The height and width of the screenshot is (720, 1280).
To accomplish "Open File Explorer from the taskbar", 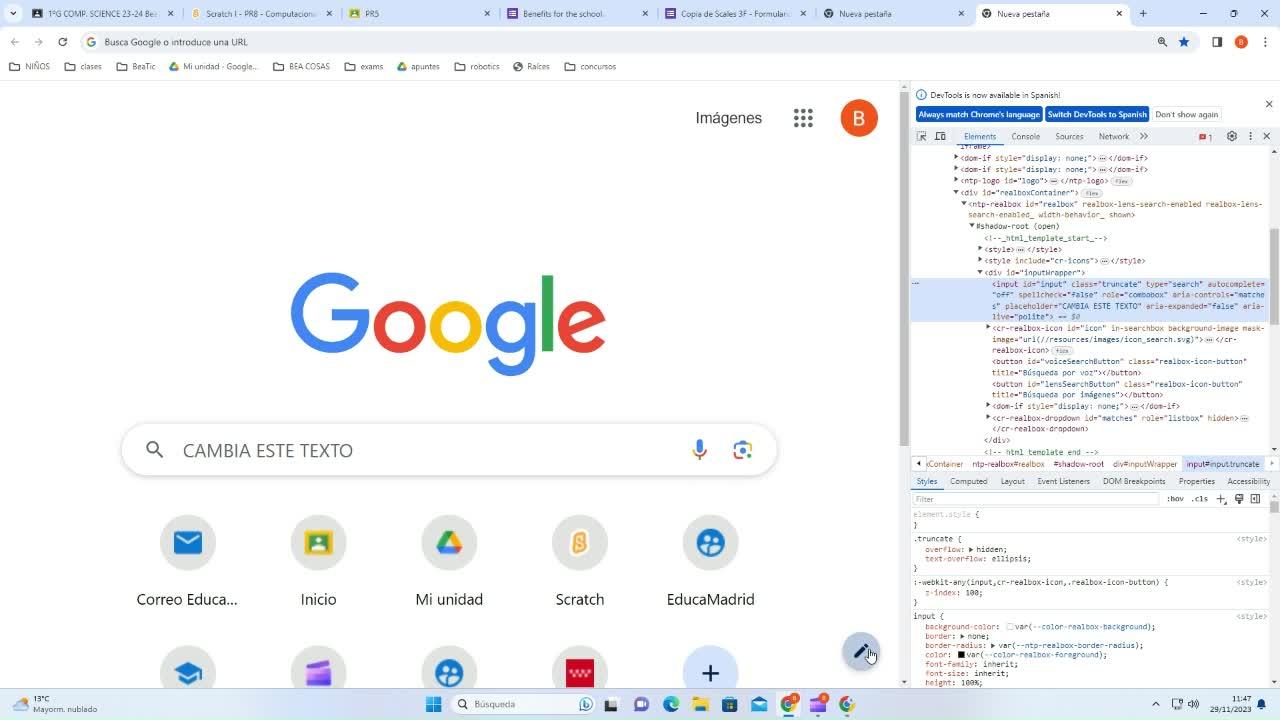I will (x=701, y=704).
